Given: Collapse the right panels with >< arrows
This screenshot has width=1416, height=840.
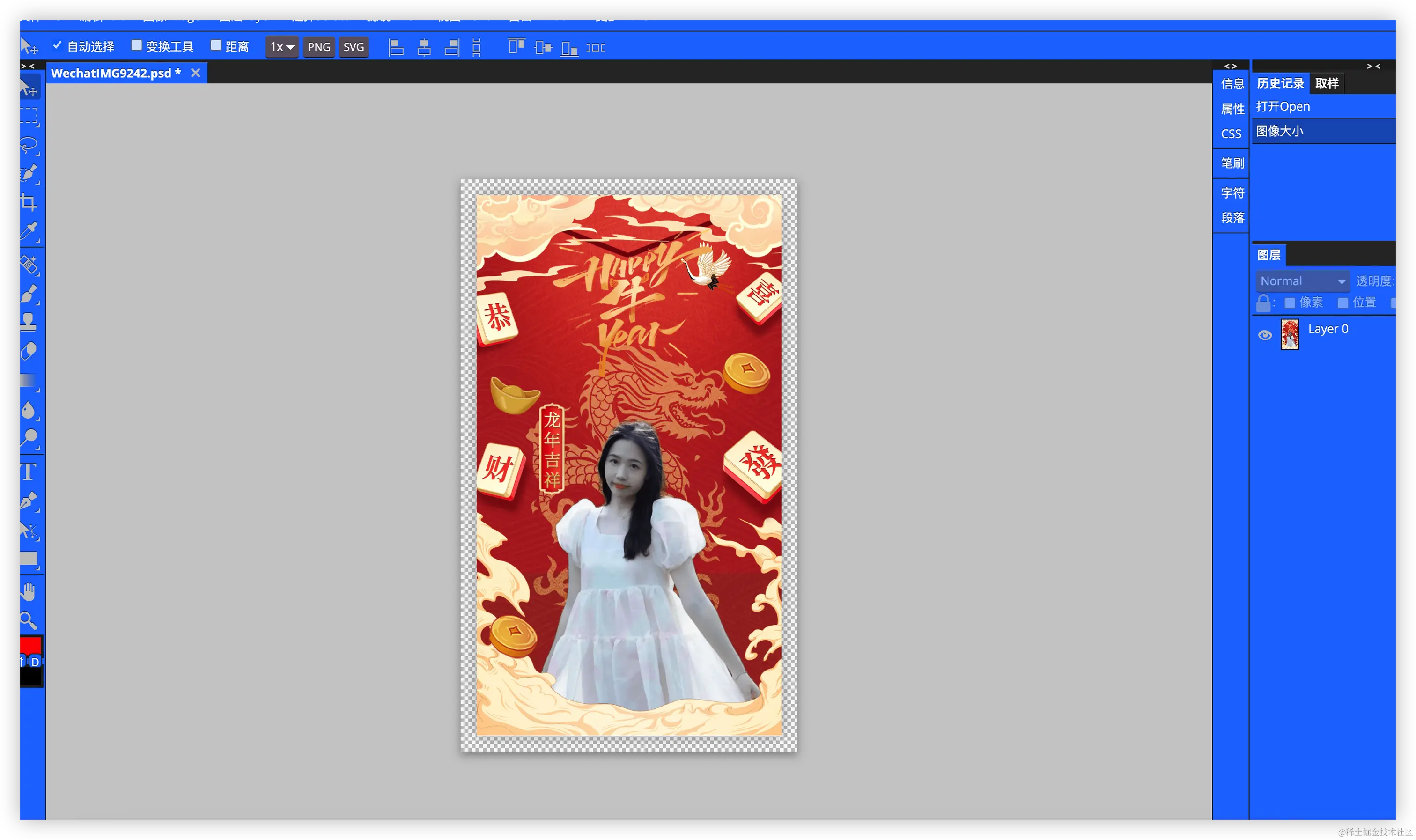Looking at the screenshot, I should click(x=1373, y=66).
